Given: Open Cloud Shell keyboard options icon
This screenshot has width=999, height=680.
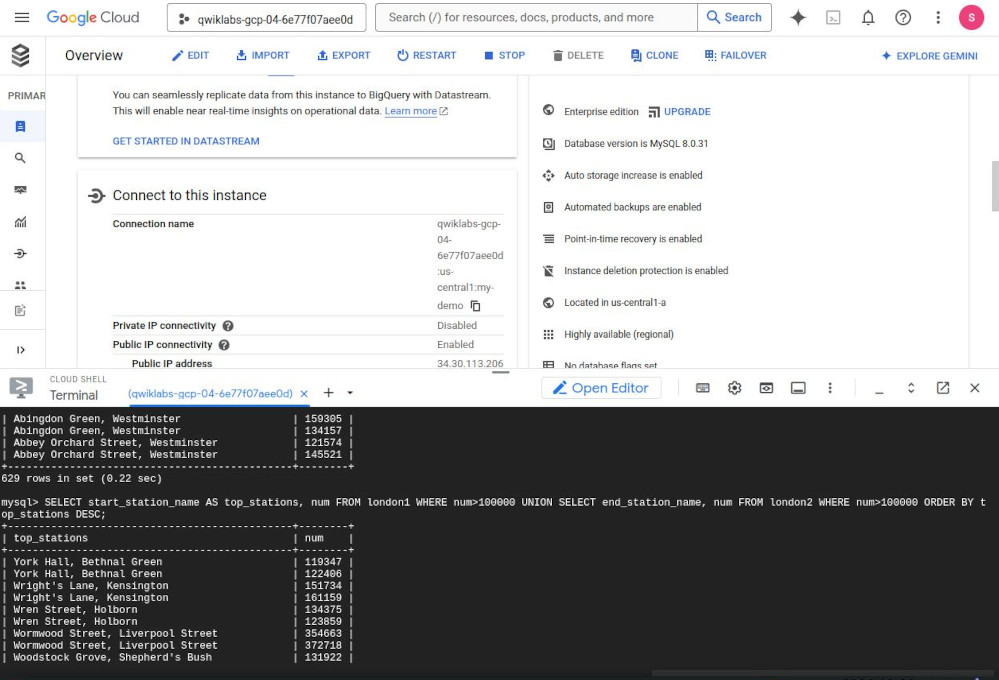Looking at the screenshot, I should 703,388.
